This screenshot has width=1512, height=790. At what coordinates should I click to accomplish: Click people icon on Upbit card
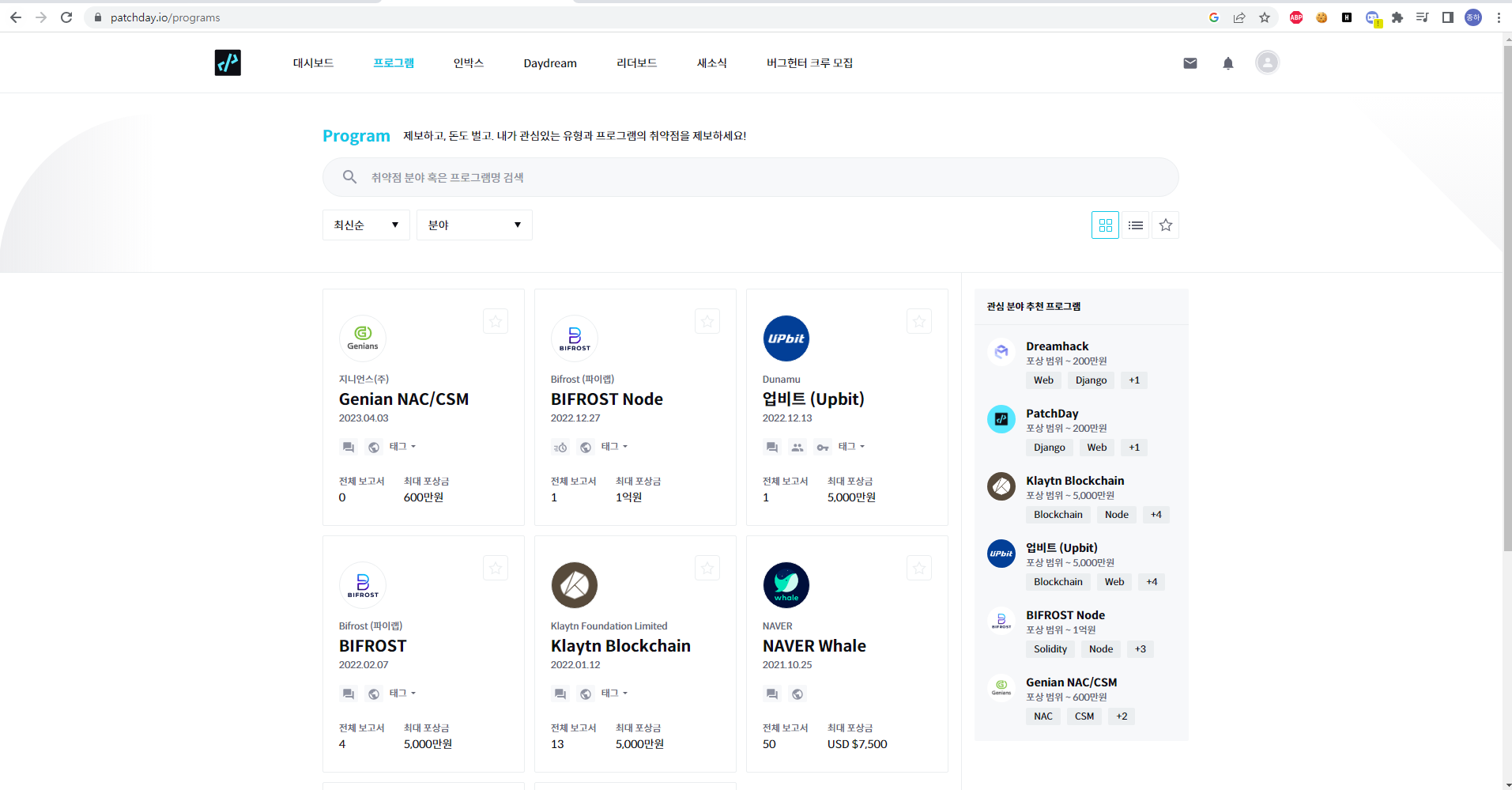[x=797, y=448]
